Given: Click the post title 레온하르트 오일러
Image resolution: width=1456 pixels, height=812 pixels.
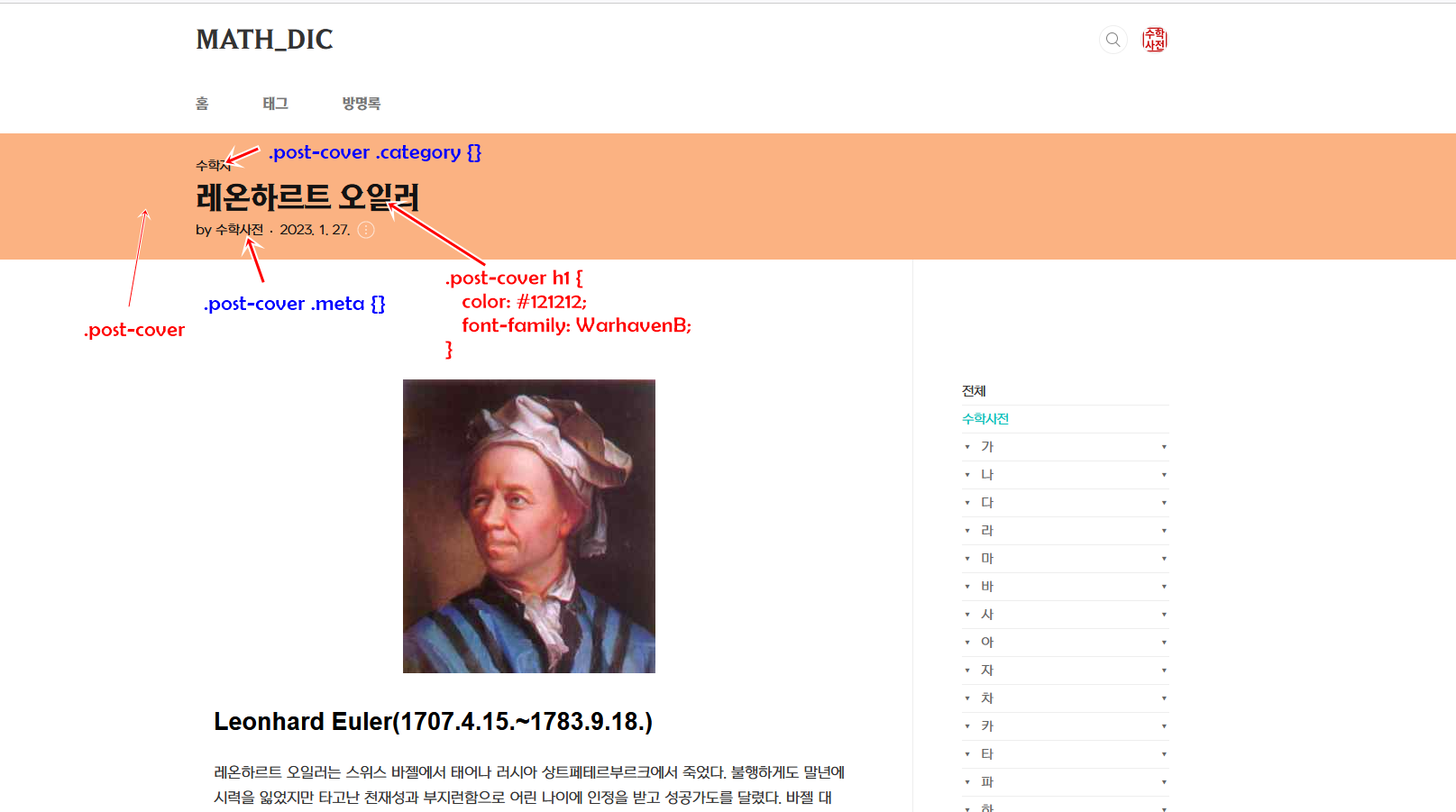Looking at the screenshot, I should (x=307, y=197).
